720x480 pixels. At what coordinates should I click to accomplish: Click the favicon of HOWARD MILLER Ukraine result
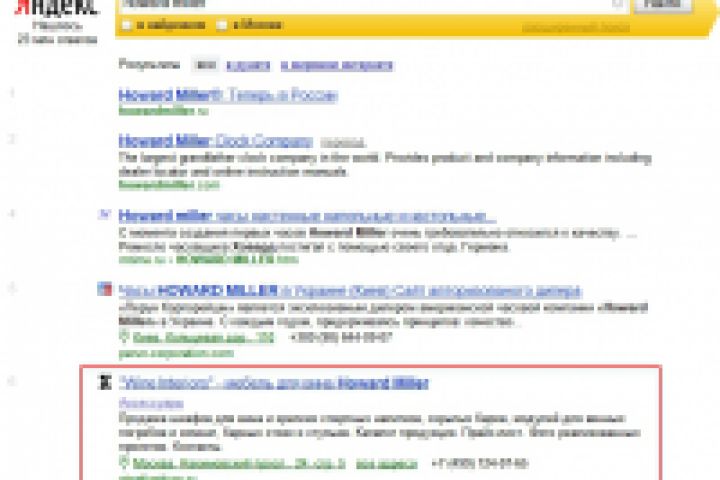click(105, 289)
